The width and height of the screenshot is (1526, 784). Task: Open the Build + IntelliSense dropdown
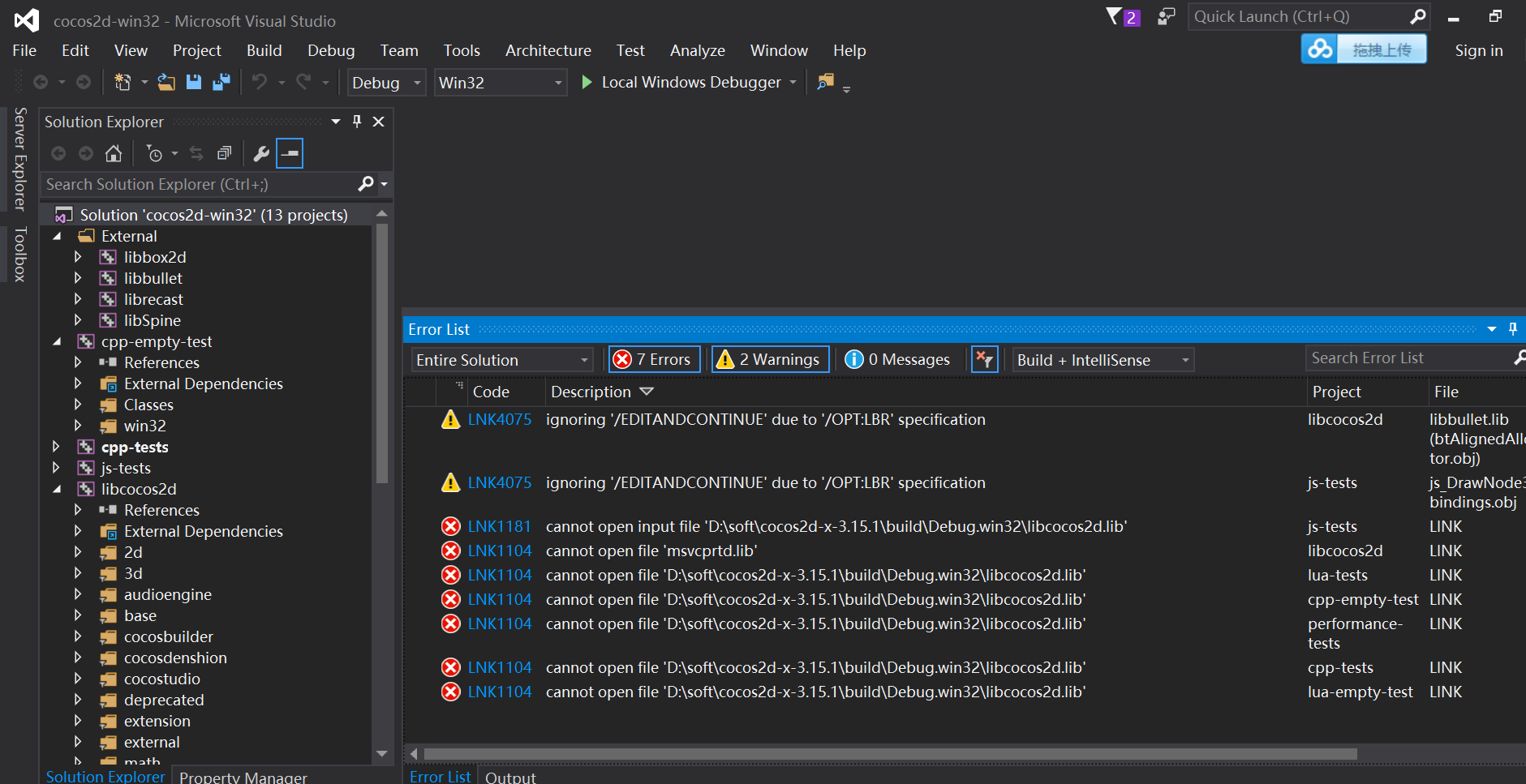coord(1103,360)
